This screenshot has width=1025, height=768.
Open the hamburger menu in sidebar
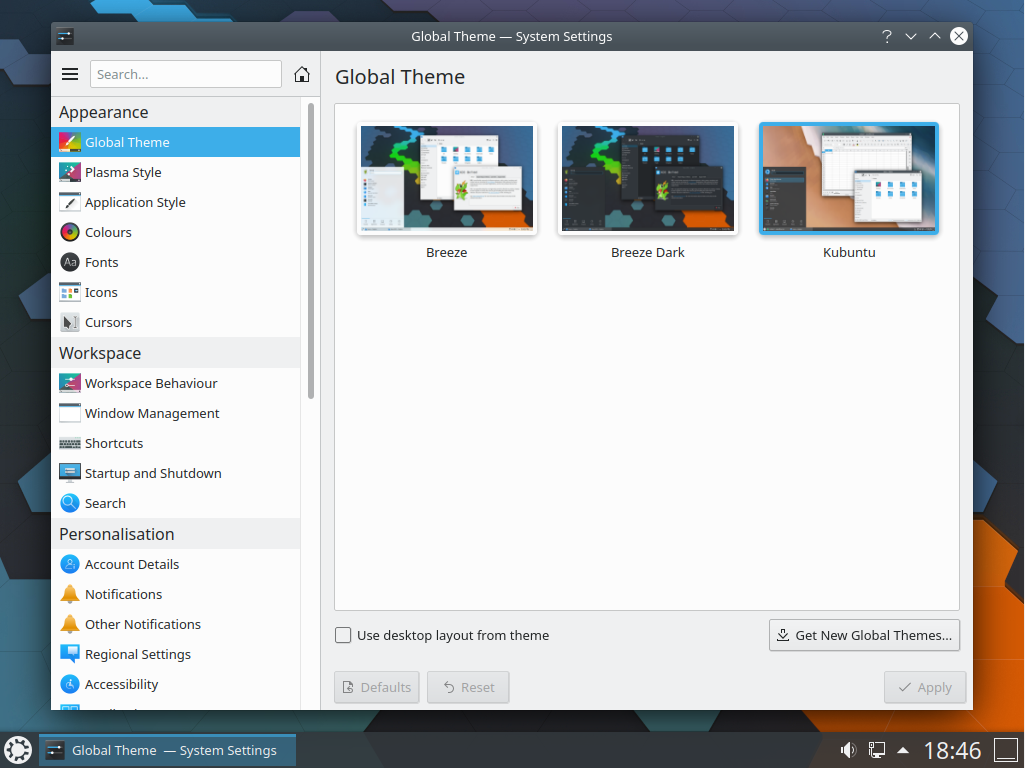[70, 75]
